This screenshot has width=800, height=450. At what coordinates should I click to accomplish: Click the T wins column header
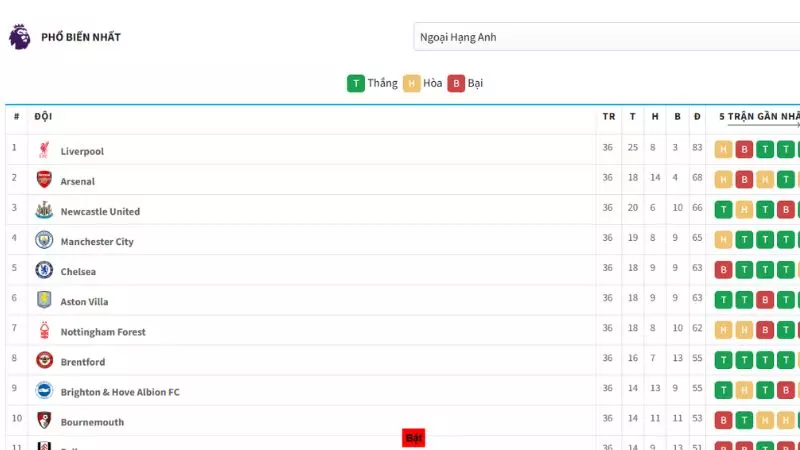click(x=633, y=116)
